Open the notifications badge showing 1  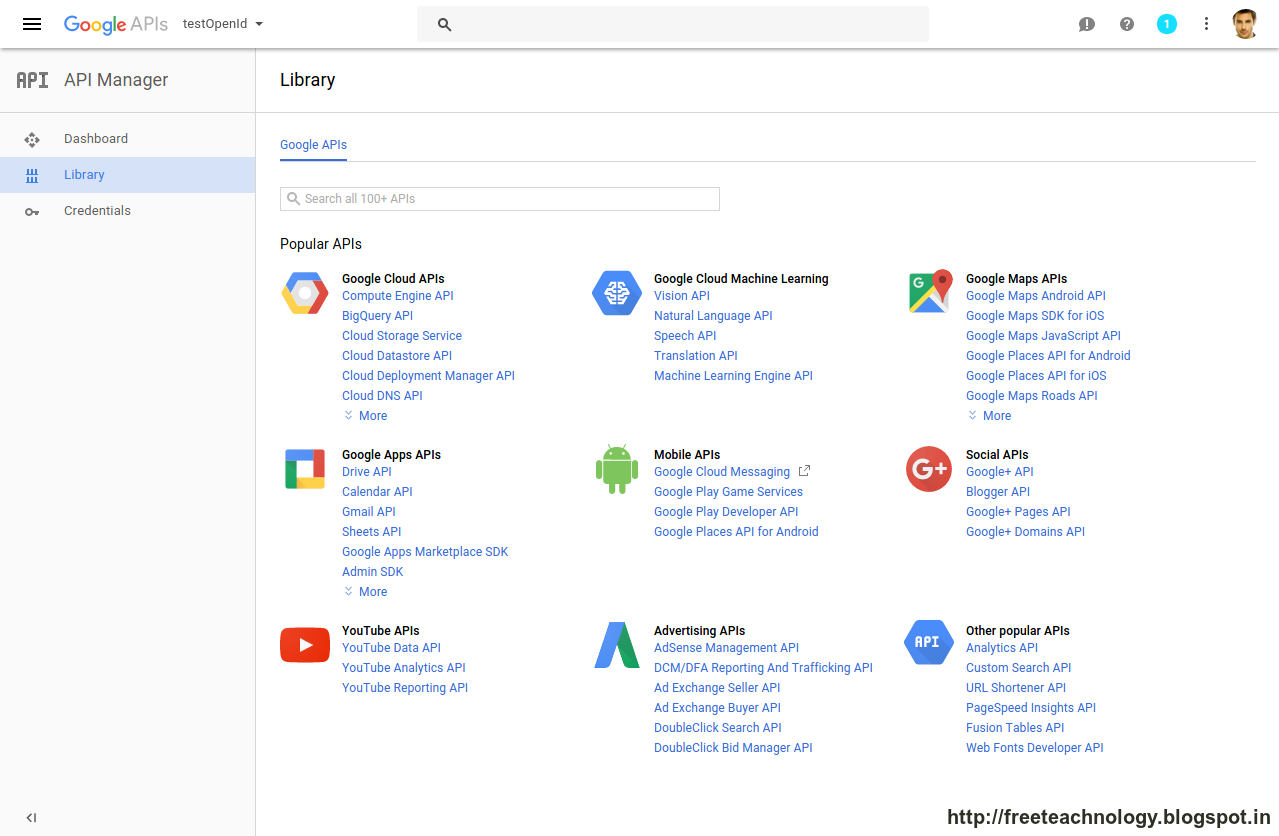click(1167, 24)
